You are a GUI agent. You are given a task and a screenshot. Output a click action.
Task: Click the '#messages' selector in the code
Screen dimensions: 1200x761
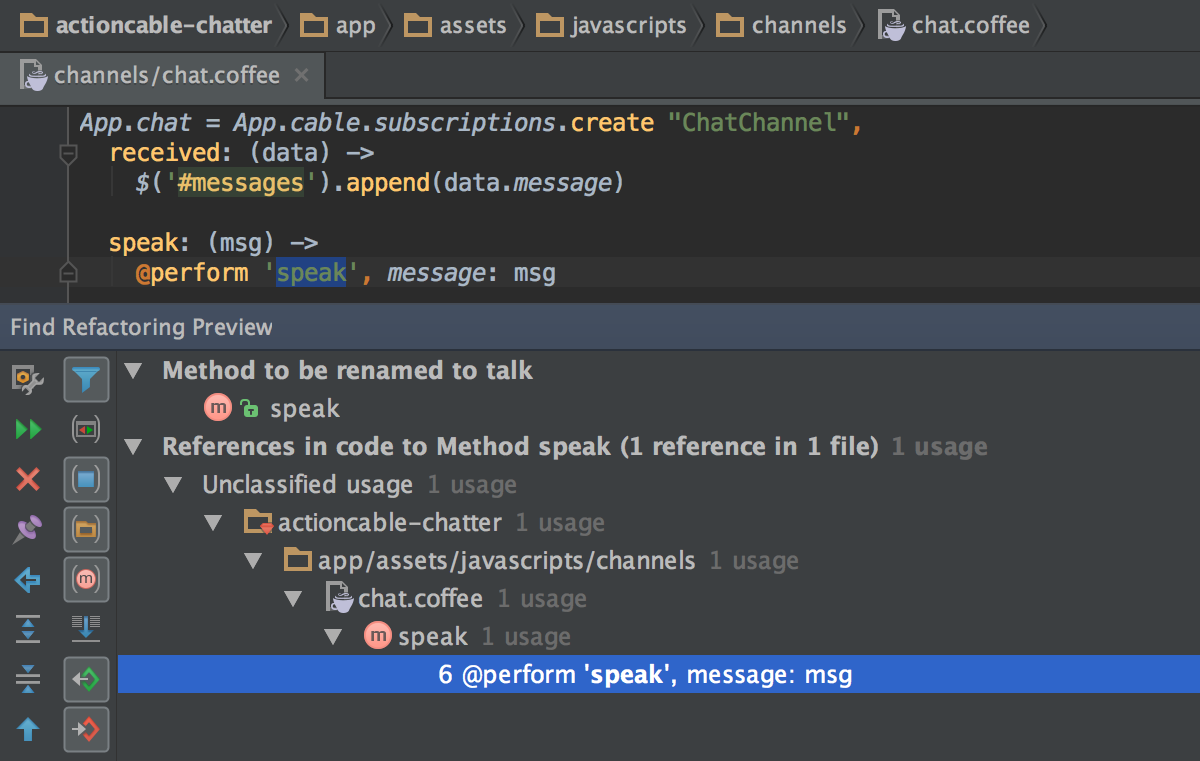click(240, 183)
